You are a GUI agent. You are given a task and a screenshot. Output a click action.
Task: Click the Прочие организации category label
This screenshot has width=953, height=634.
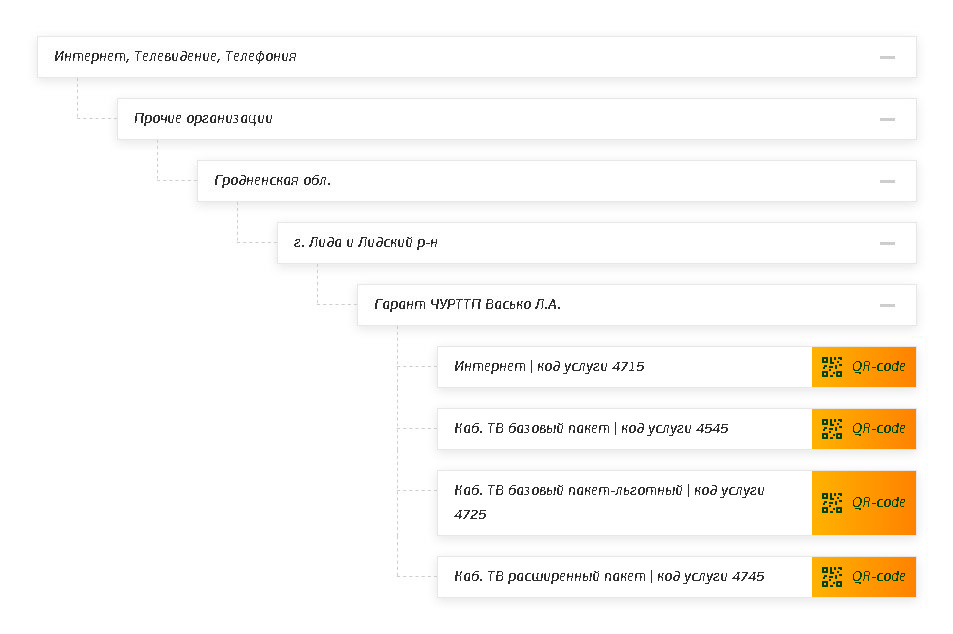click(203, 119)
